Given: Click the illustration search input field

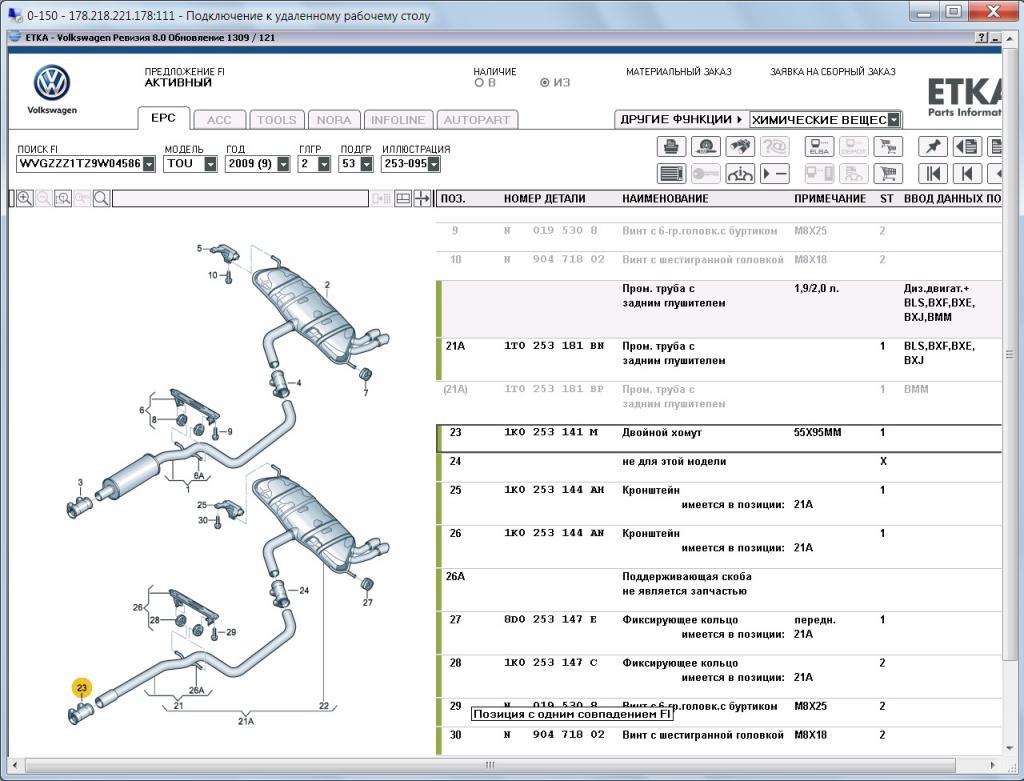Looking at the screenshot, I should [x=240, y=199].
